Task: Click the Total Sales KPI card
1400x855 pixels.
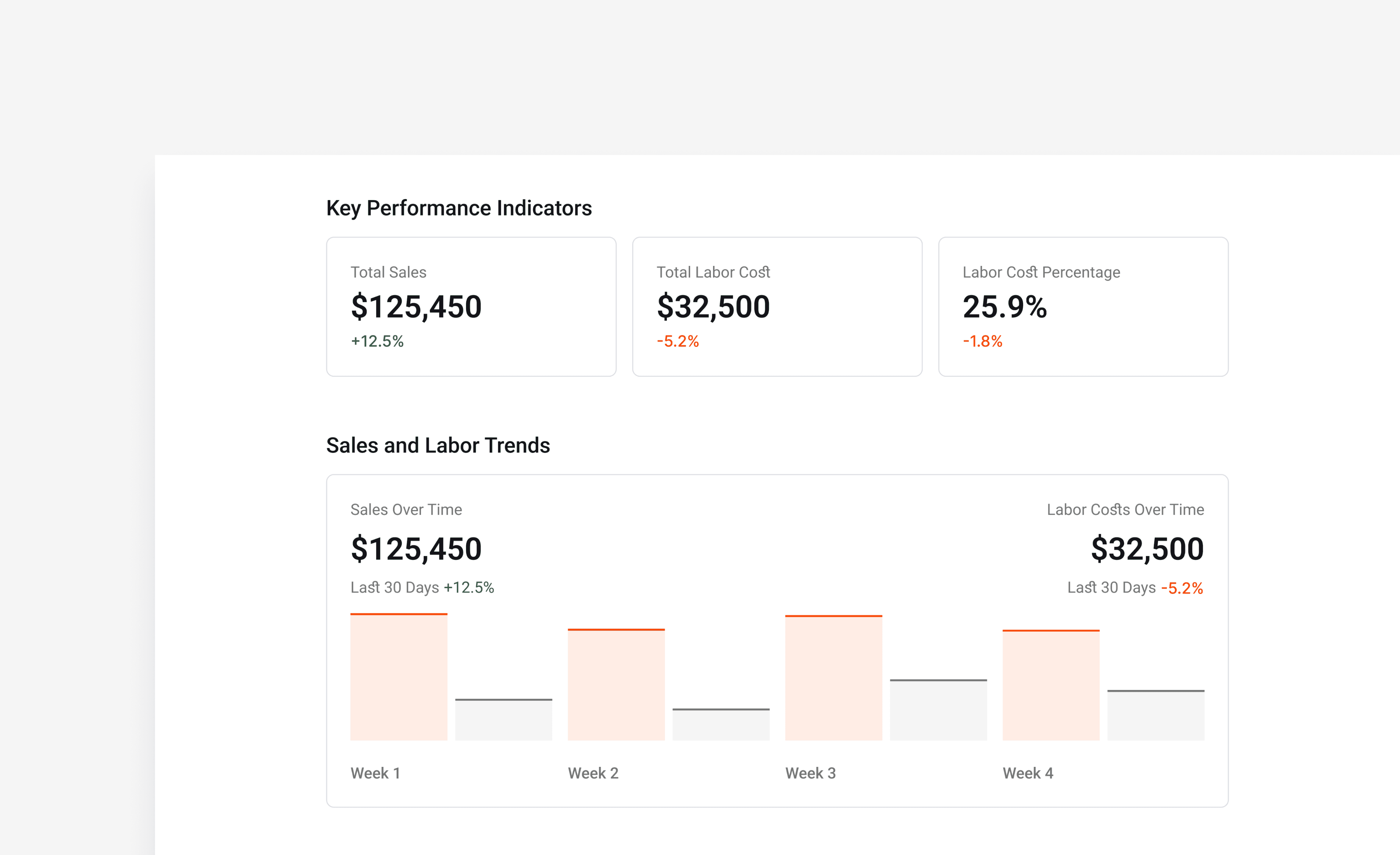Action: click(x=471, y=306)
